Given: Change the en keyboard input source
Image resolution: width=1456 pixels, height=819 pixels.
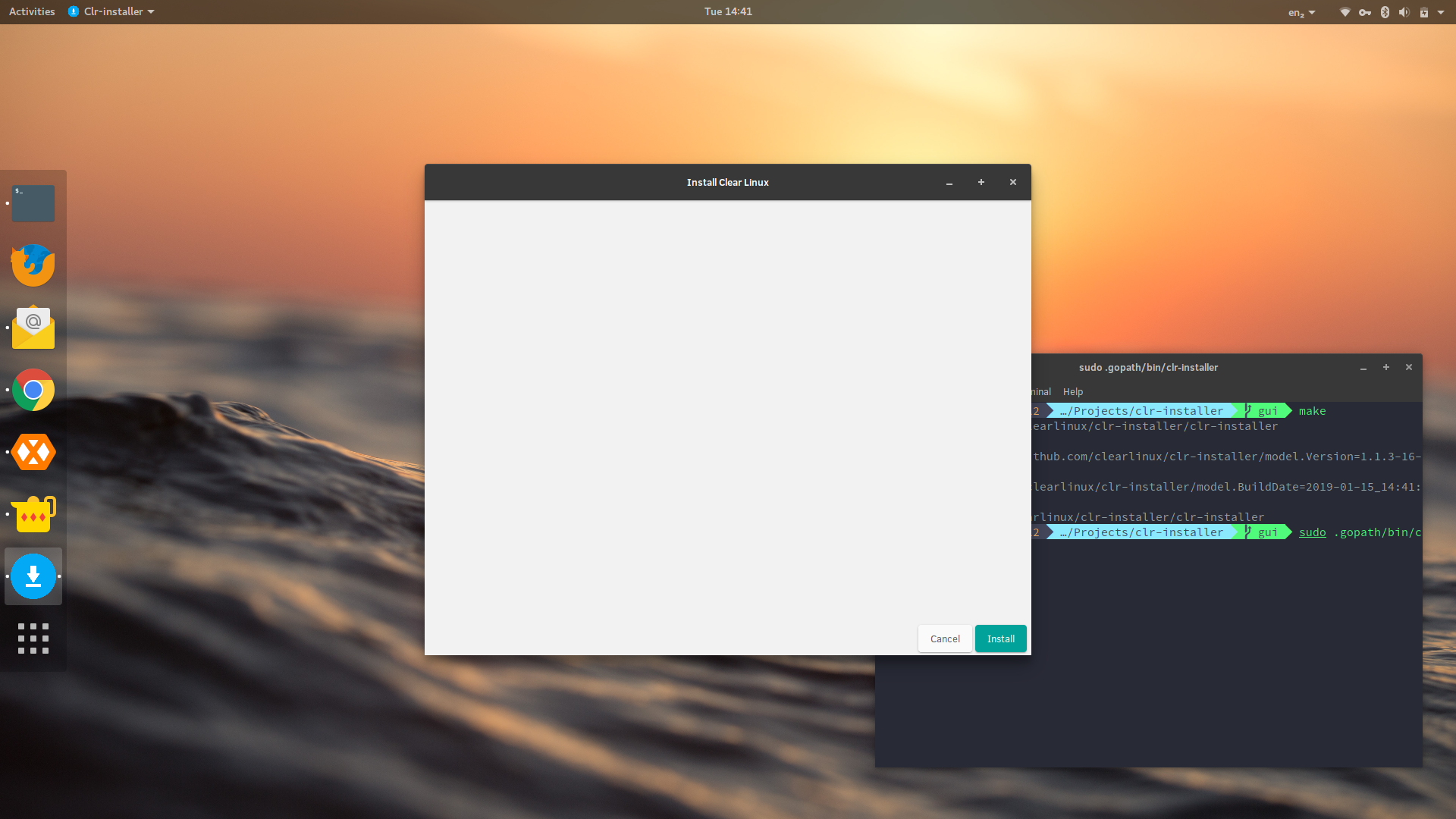Looking at the screenshot, I should [1301, 12].
